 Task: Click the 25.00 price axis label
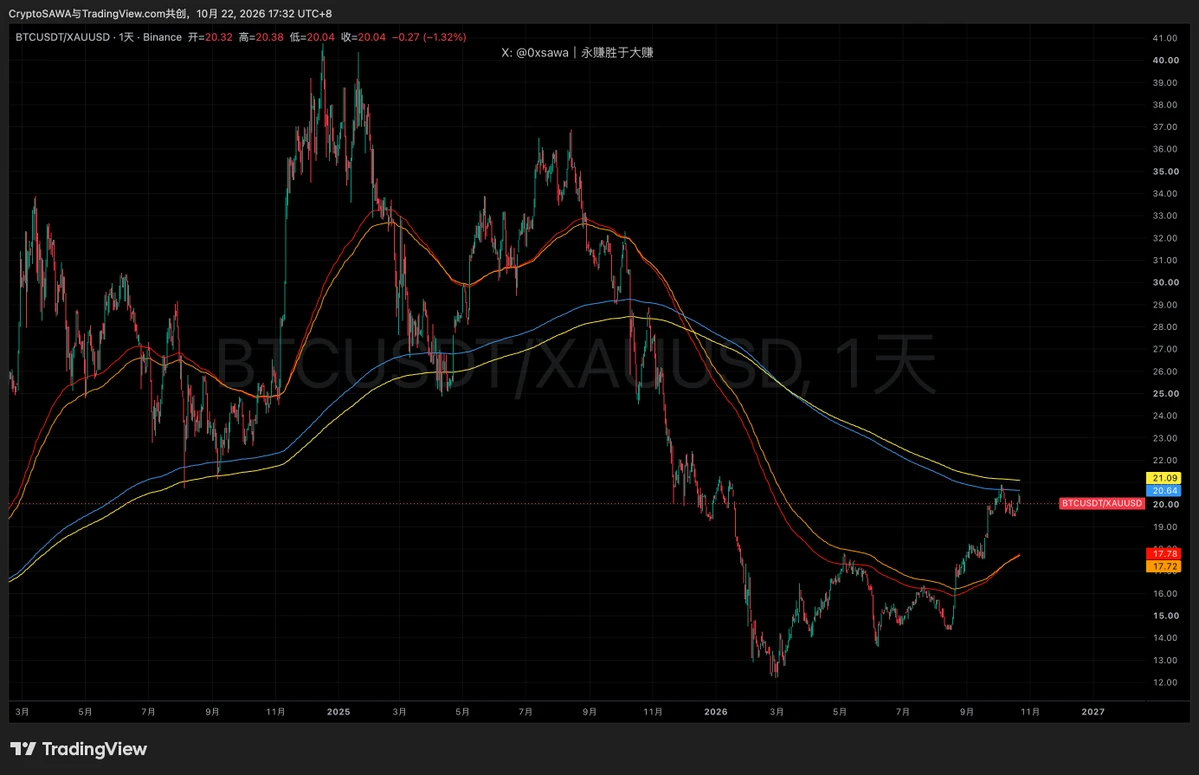tap(1165, 394)
